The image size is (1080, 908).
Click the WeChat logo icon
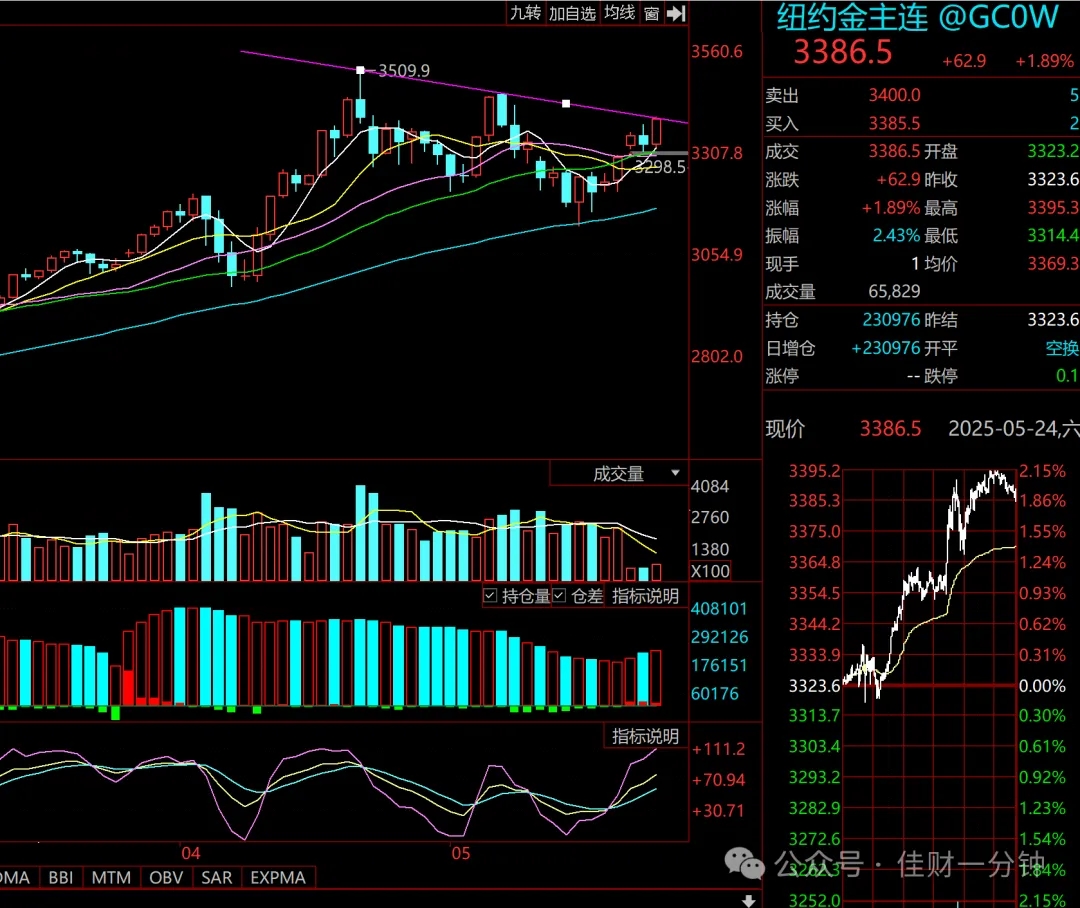745,863
